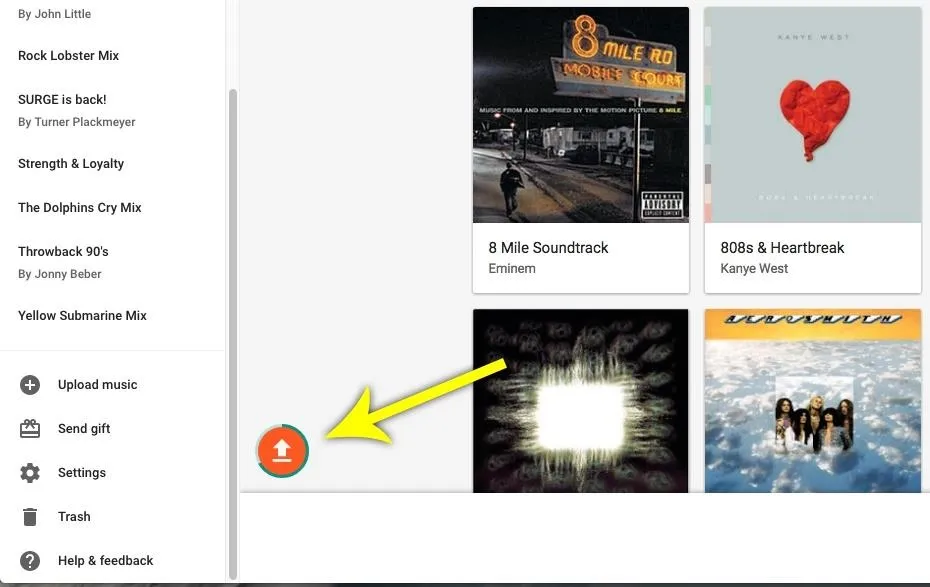930x587 pixels.
Task: Open the Yellow Submarine Mix playlist
Action: (x=82, y=315)
